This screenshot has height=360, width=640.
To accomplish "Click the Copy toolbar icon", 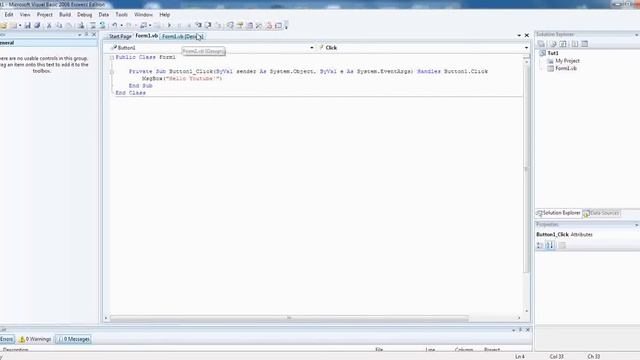I will click(59, 25).
